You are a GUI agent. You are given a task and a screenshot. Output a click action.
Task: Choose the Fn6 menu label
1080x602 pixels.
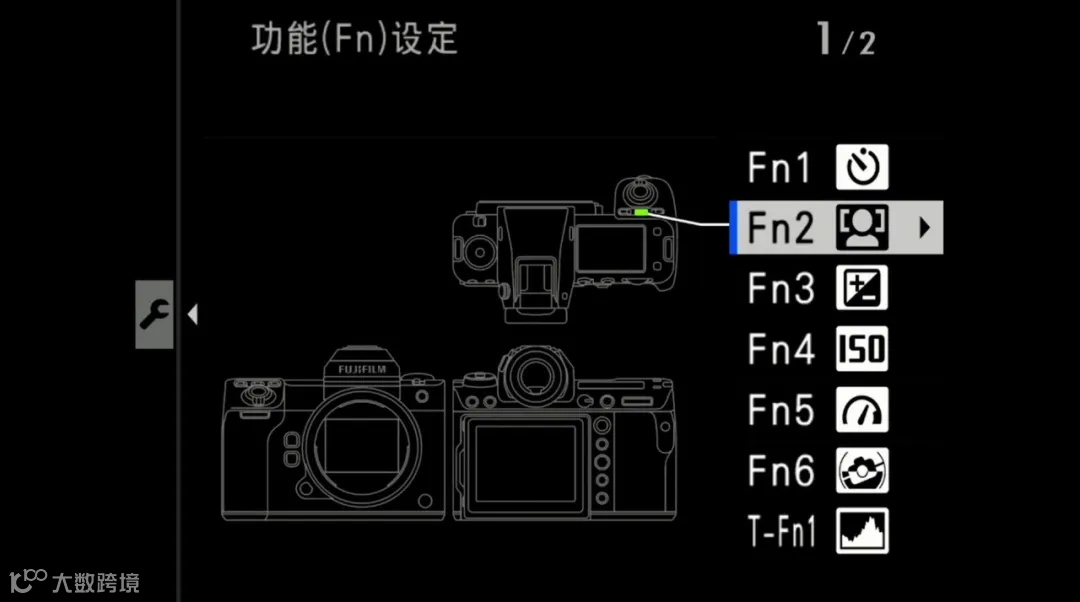781,470
